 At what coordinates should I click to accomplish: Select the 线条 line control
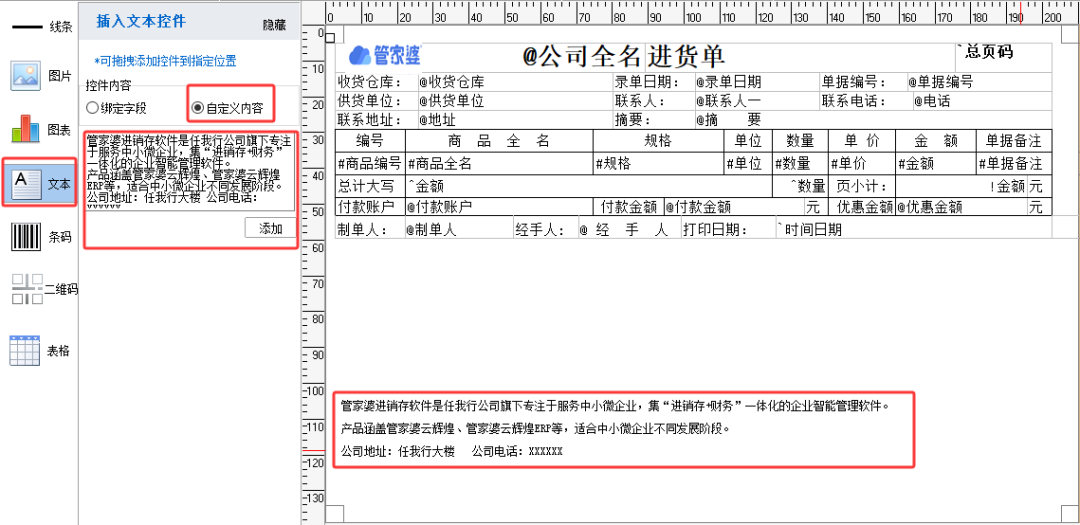pyautogui.click(x=39, y=28)
